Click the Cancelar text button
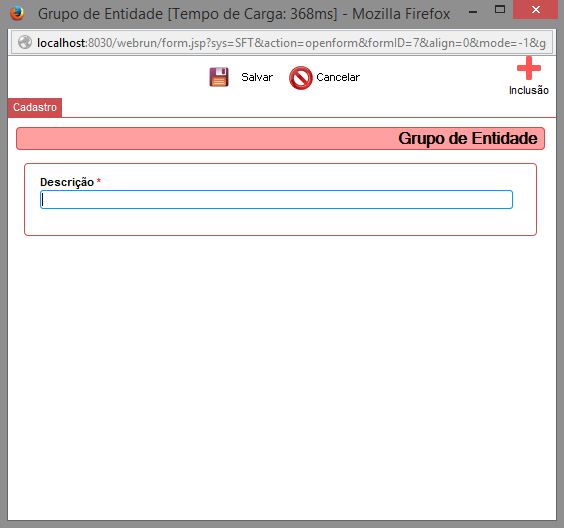 tap(338, 77)
